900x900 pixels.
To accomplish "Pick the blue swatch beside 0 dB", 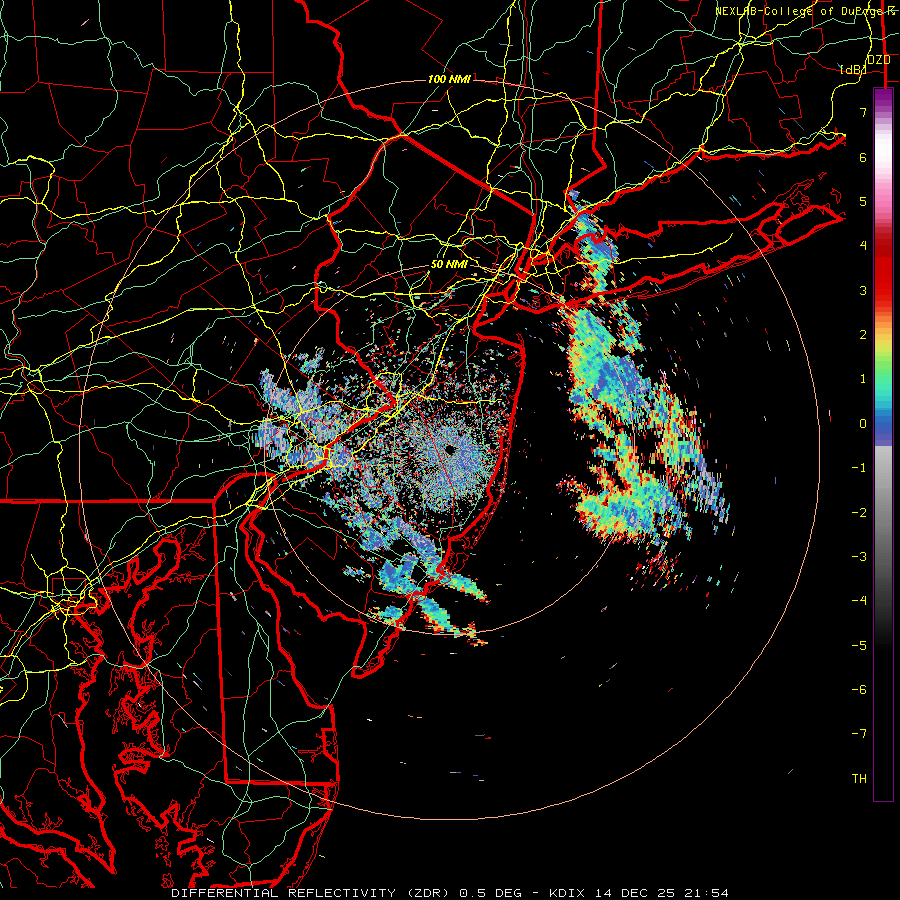I will tap(883, 424).
